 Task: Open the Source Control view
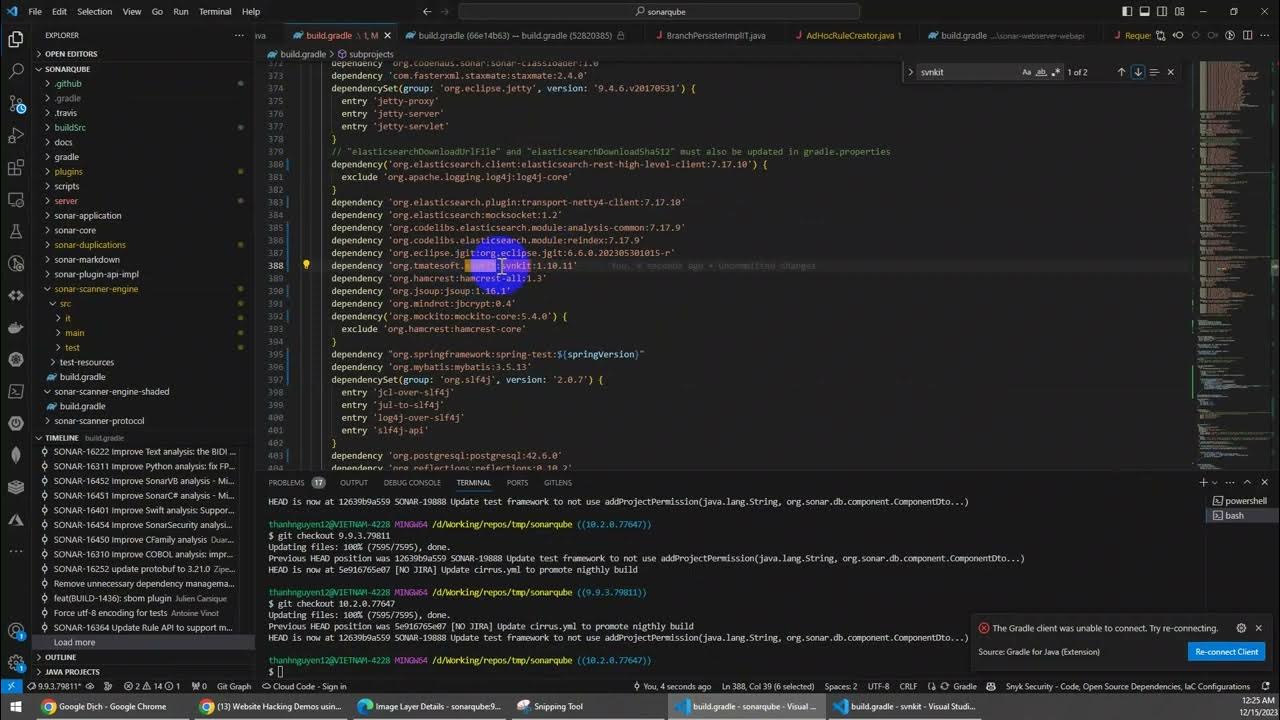click(16, 104)
